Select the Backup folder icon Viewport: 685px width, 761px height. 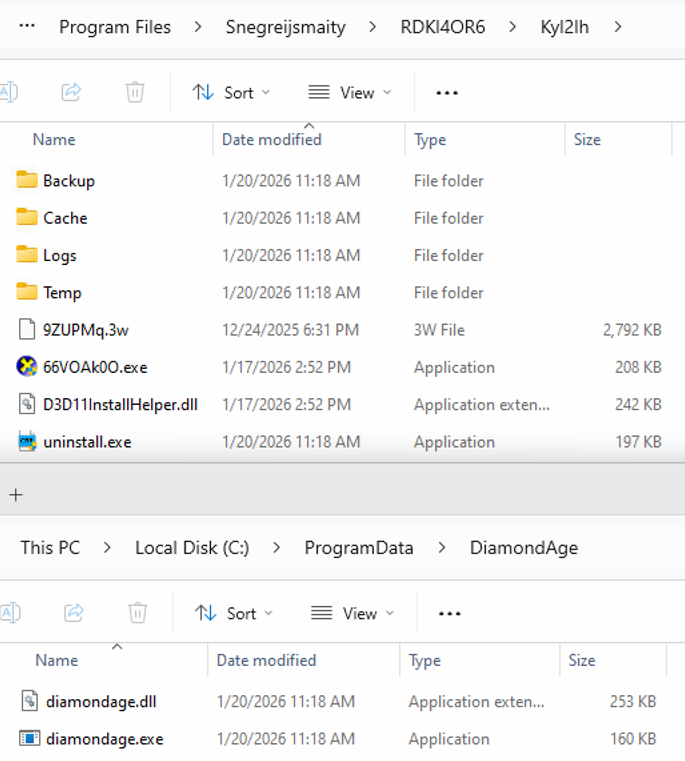[27, 180]
